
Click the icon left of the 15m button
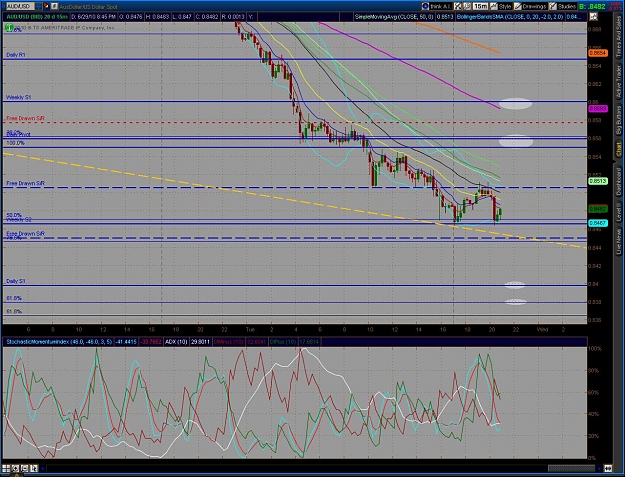(x=467, y=6)
